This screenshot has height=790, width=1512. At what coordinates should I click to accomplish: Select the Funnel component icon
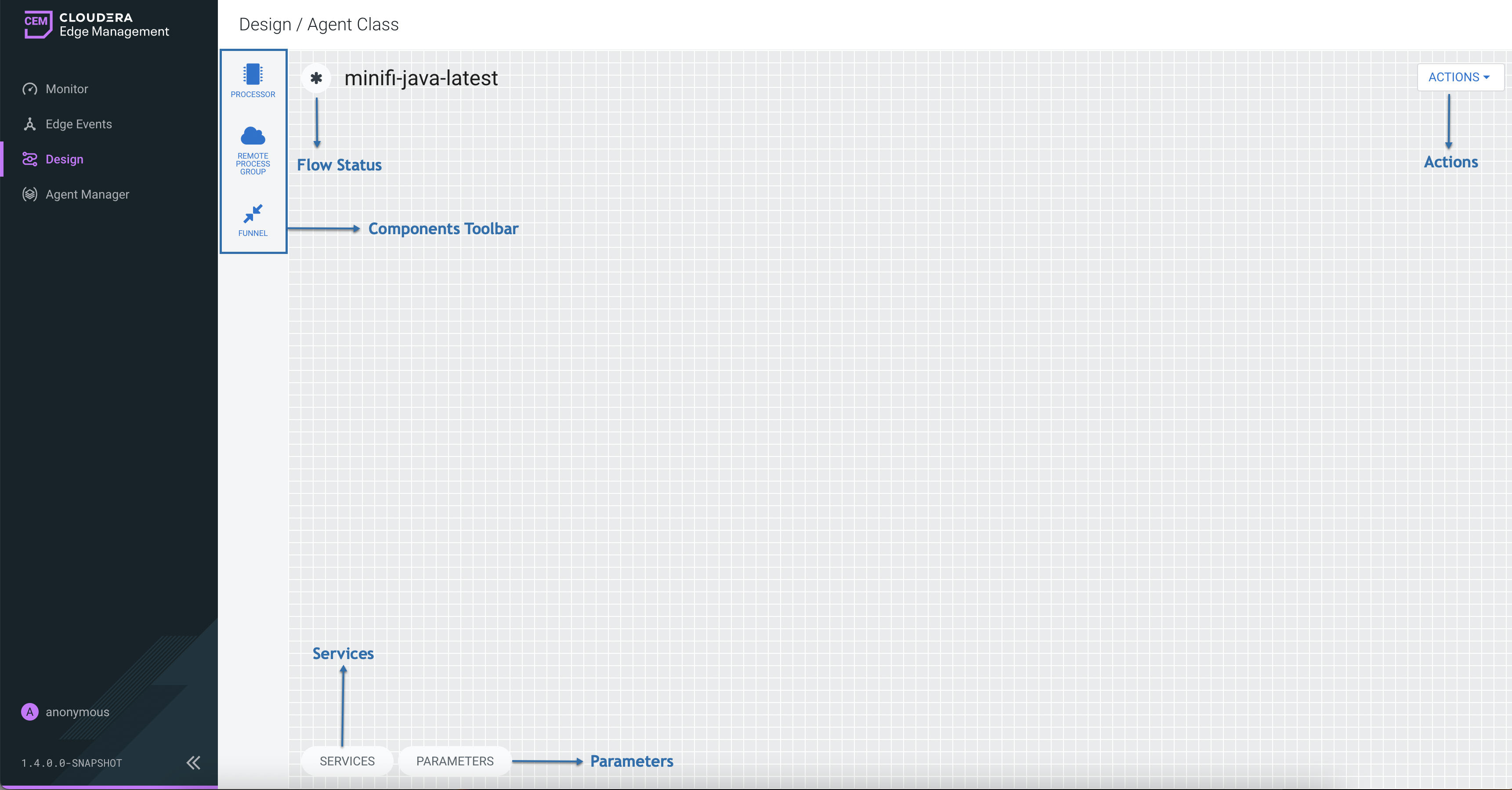pyautogui.click(x=253, y=214)
